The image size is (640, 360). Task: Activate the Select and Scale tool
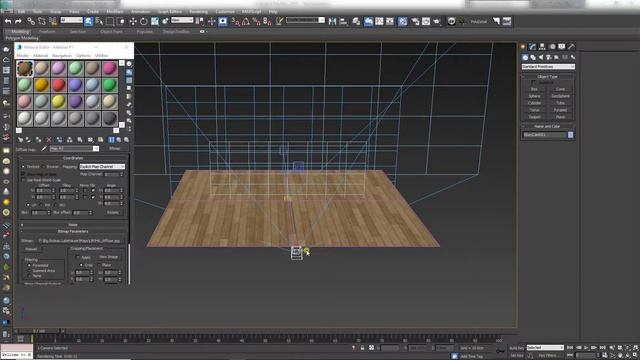click(x=155, y=21)
